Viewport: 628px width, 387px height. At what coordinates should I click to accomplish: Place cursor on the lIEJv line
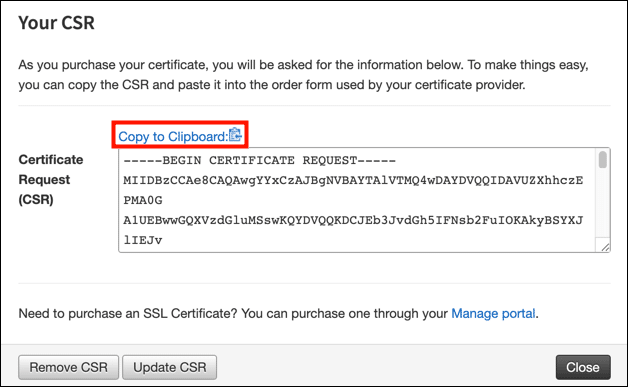click(143, 240)
